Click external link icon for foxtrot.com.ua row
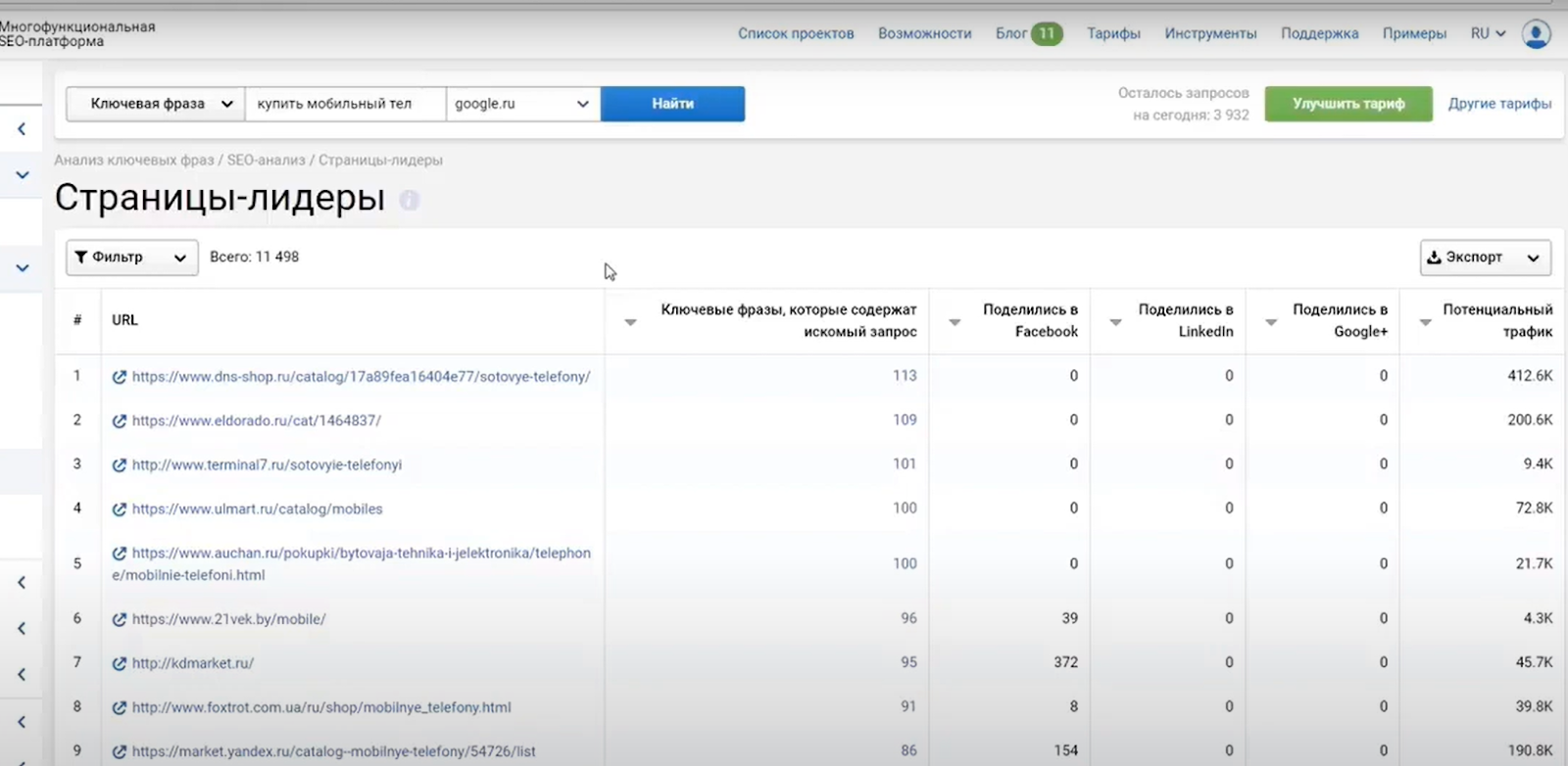1568x766 pixels. [120, 708]
